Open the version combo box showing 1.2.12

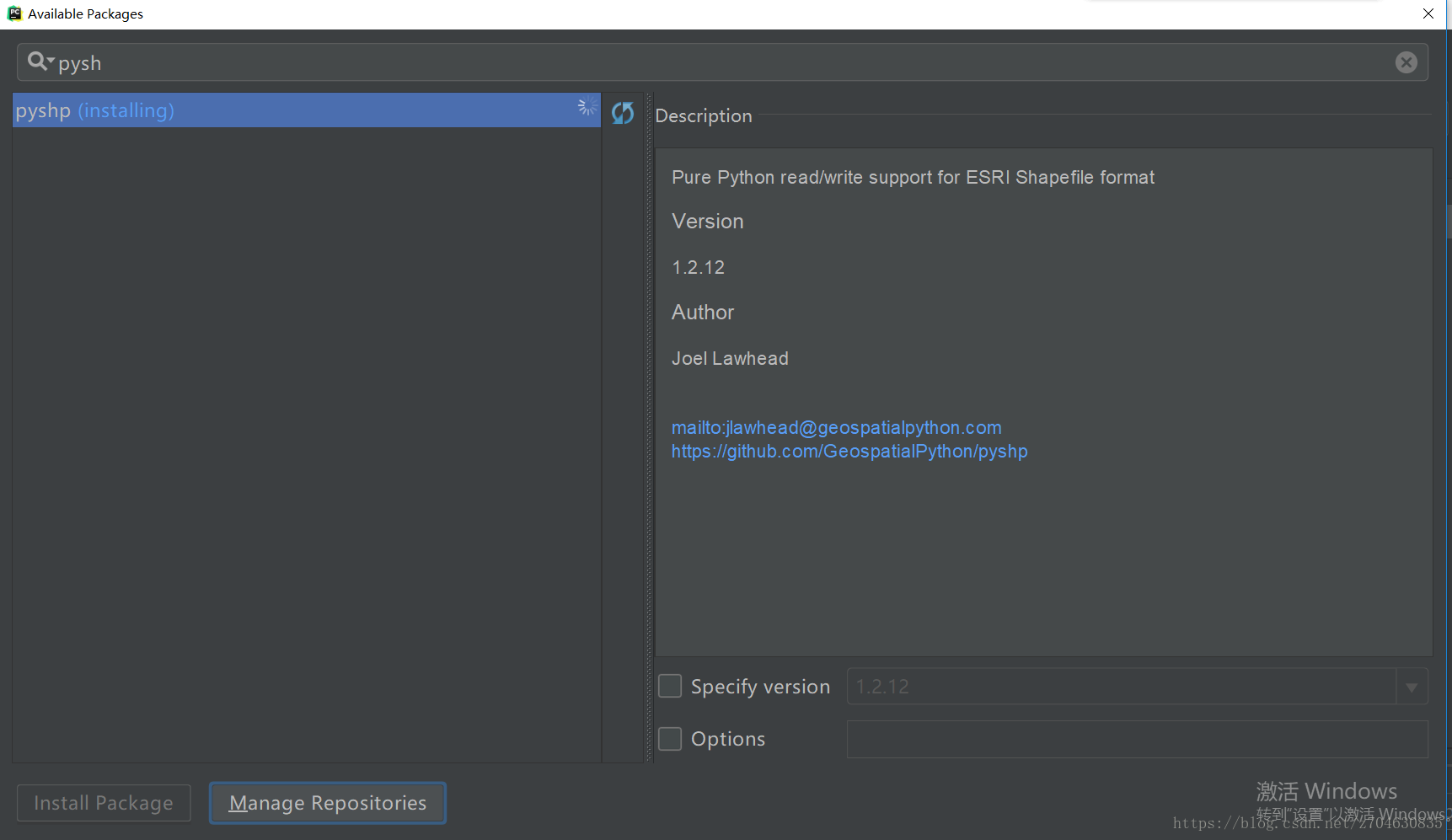(1137, 687)
